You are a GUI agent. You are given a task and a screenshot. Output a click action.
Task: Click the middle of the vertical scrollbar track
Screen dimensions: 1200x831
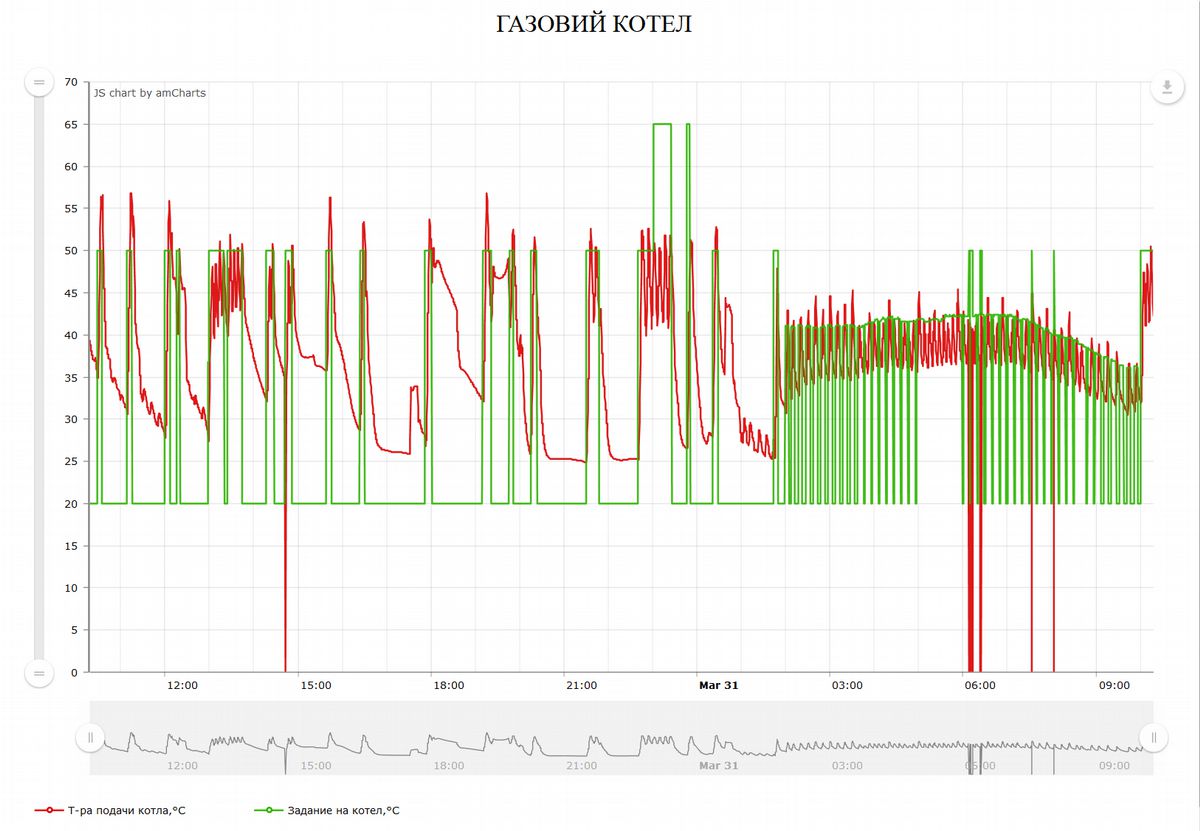(39, 377)
